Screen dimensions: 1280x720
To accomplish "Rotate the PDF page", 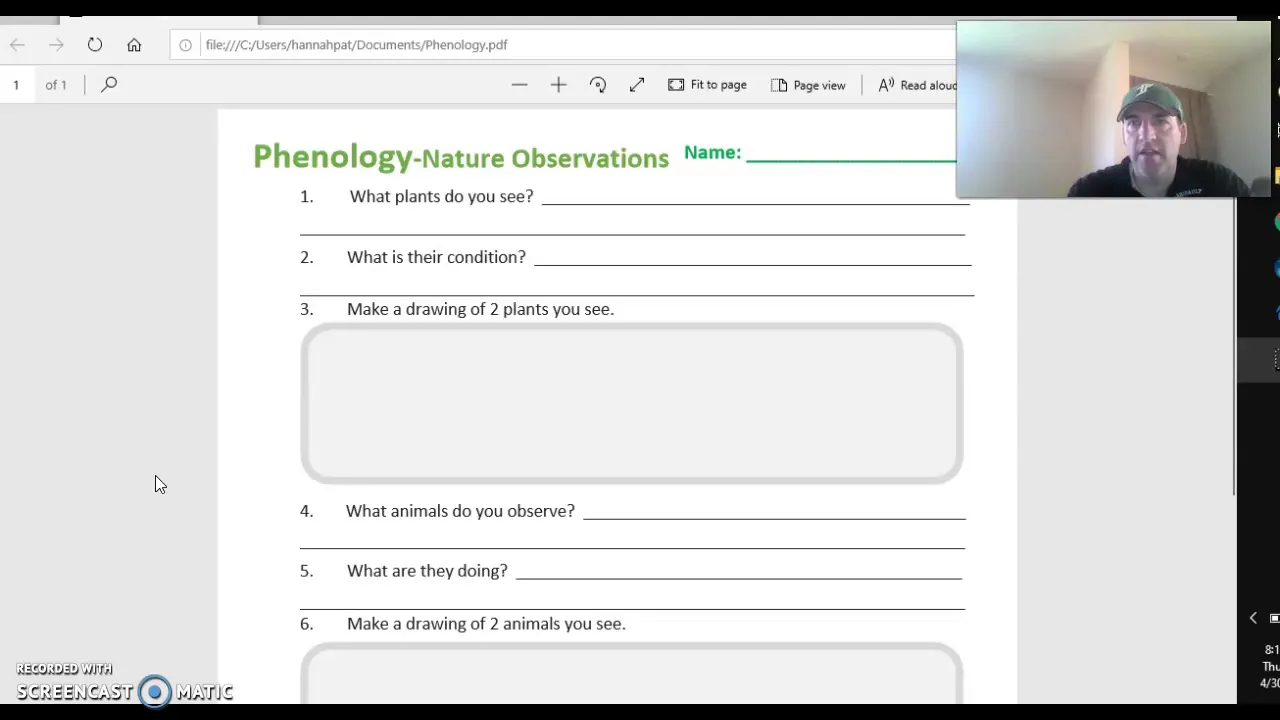I will point(598,85).
